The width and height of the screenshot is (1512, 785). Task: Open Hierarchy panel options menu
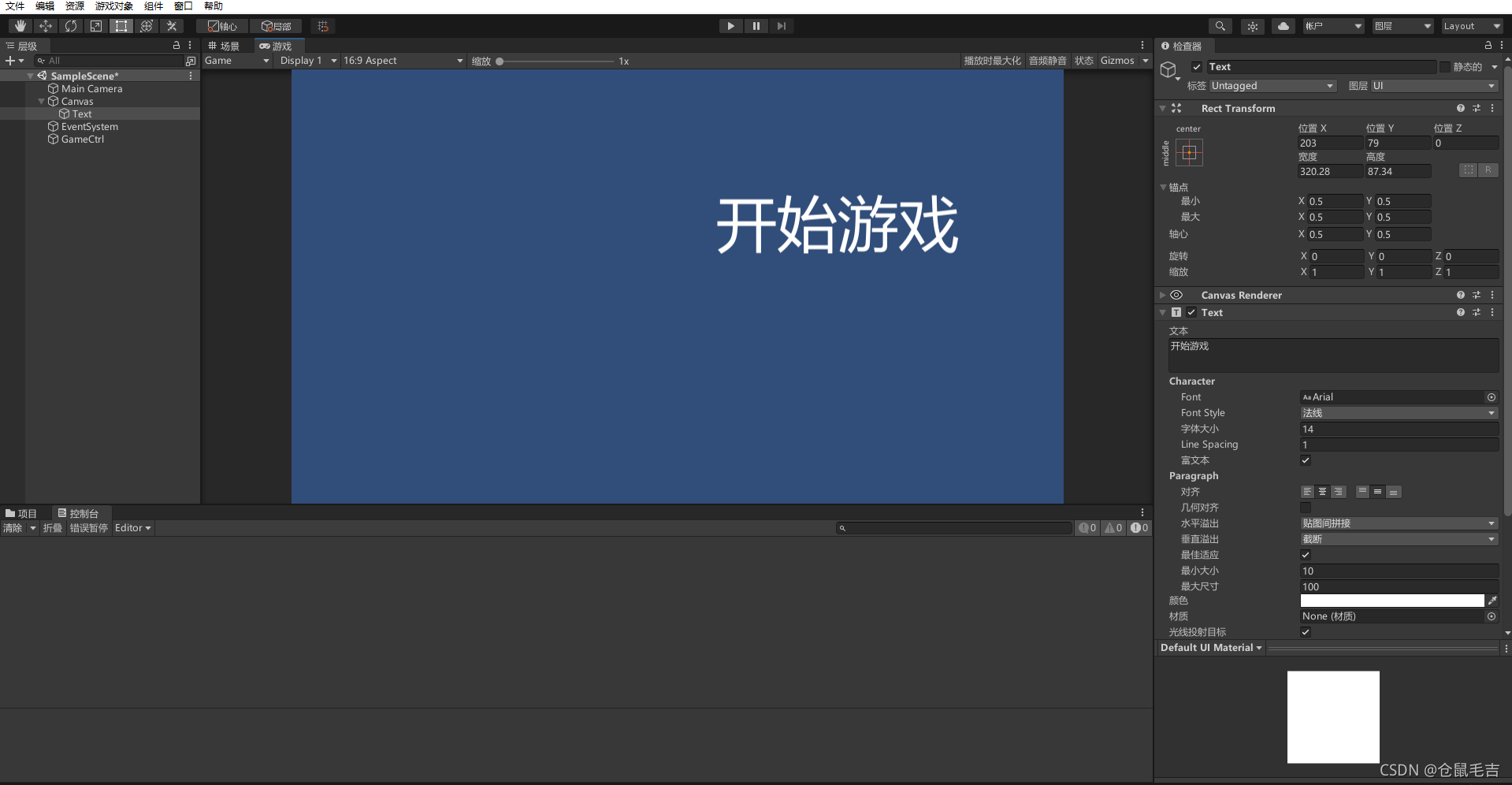[x=190, y=46]
